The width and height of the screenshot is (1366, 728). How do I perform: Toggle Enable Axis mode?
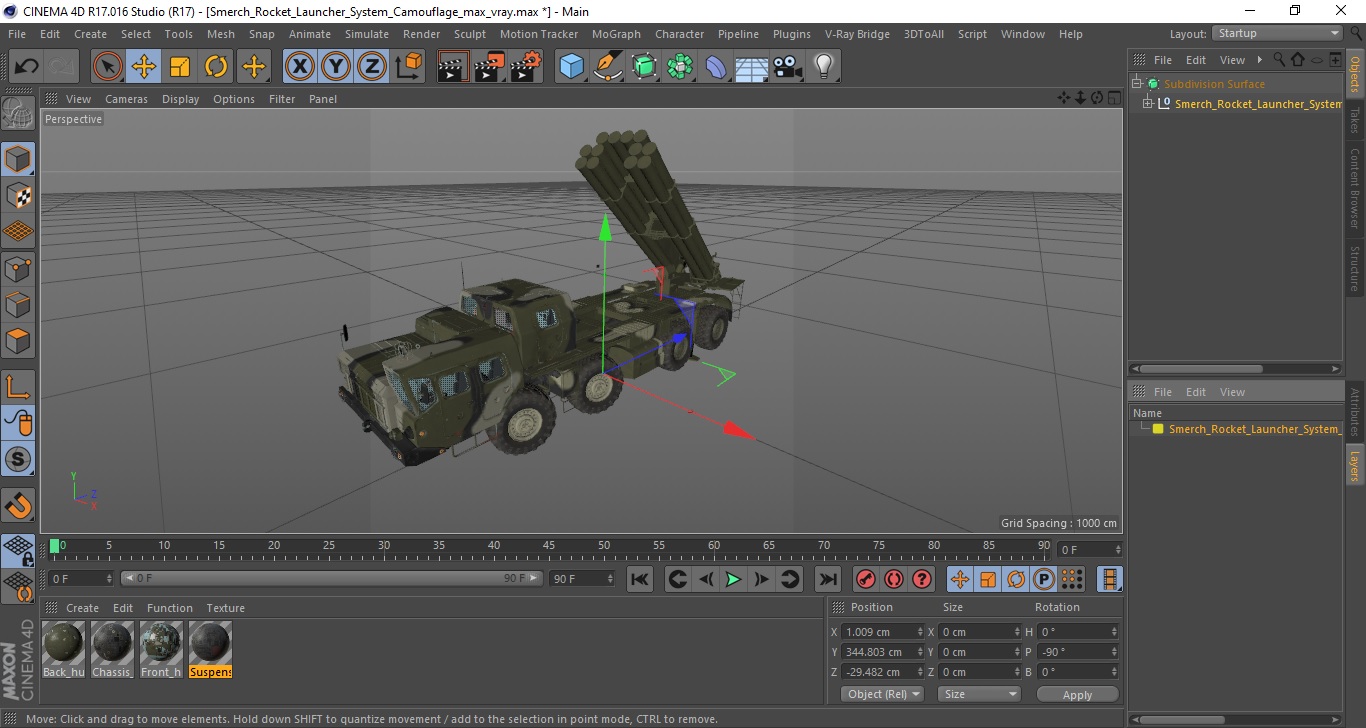click(18, 387)
